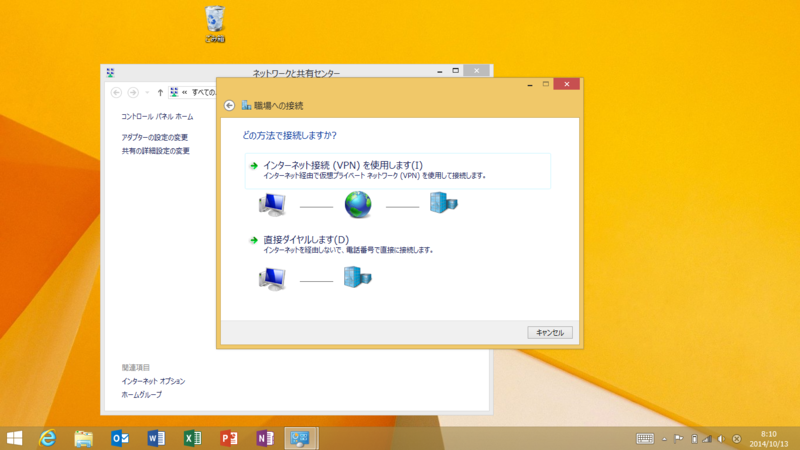Click the rightmost system tray icon
The width and height of the screenshot is (800, 450).
[x=737, y=439]
